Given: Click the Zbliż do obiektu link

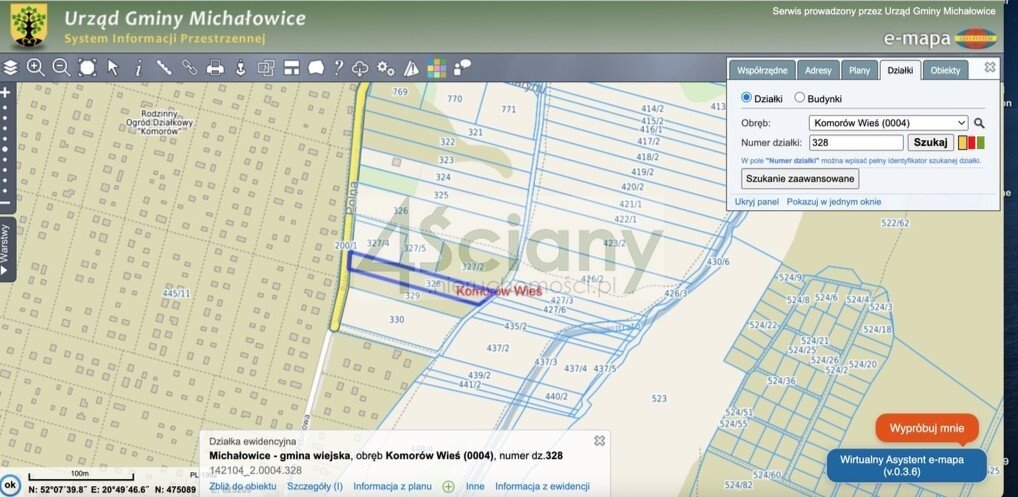Looking at the screenshot, I should (x=243, y=487).
